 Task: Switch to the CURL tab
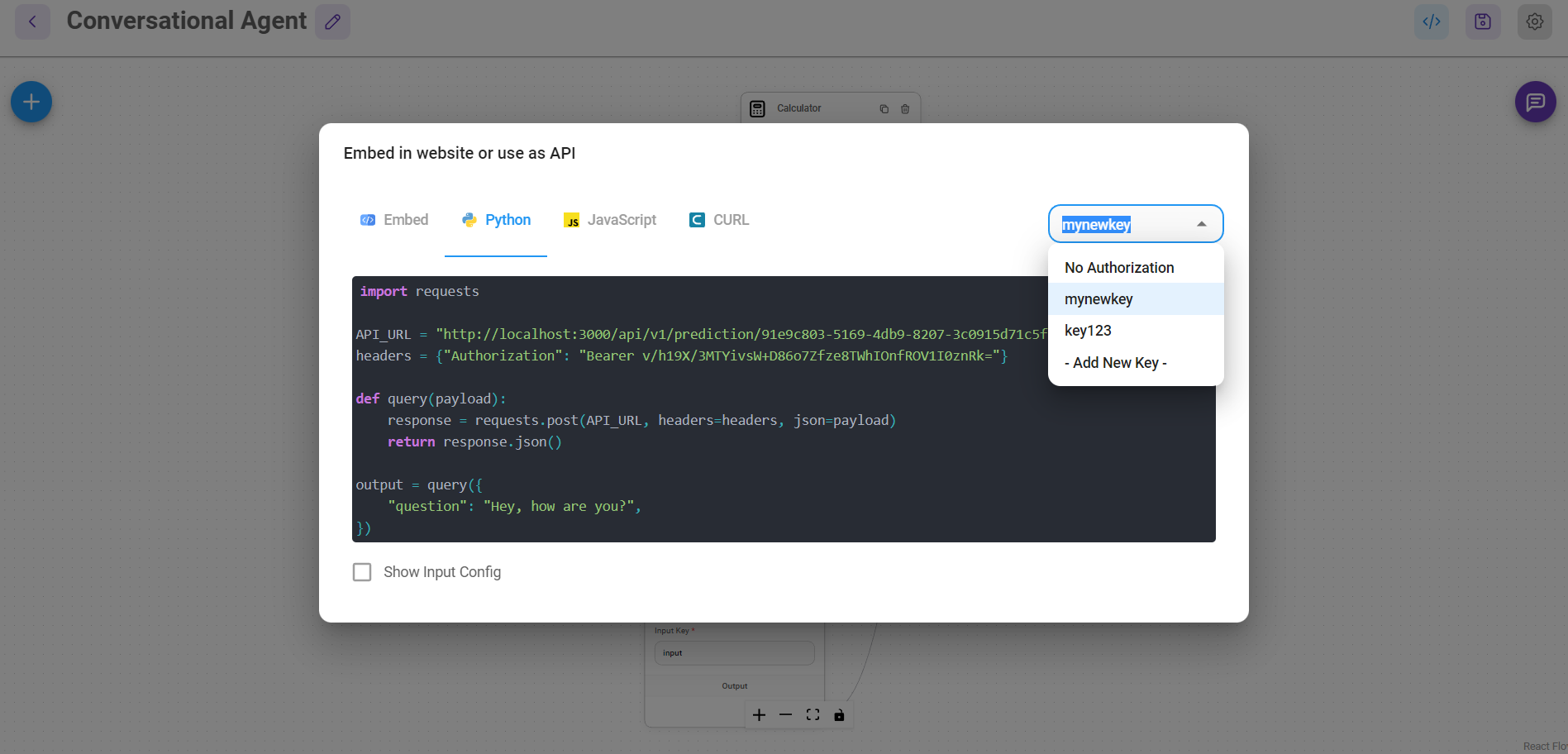tap(719, 220)
